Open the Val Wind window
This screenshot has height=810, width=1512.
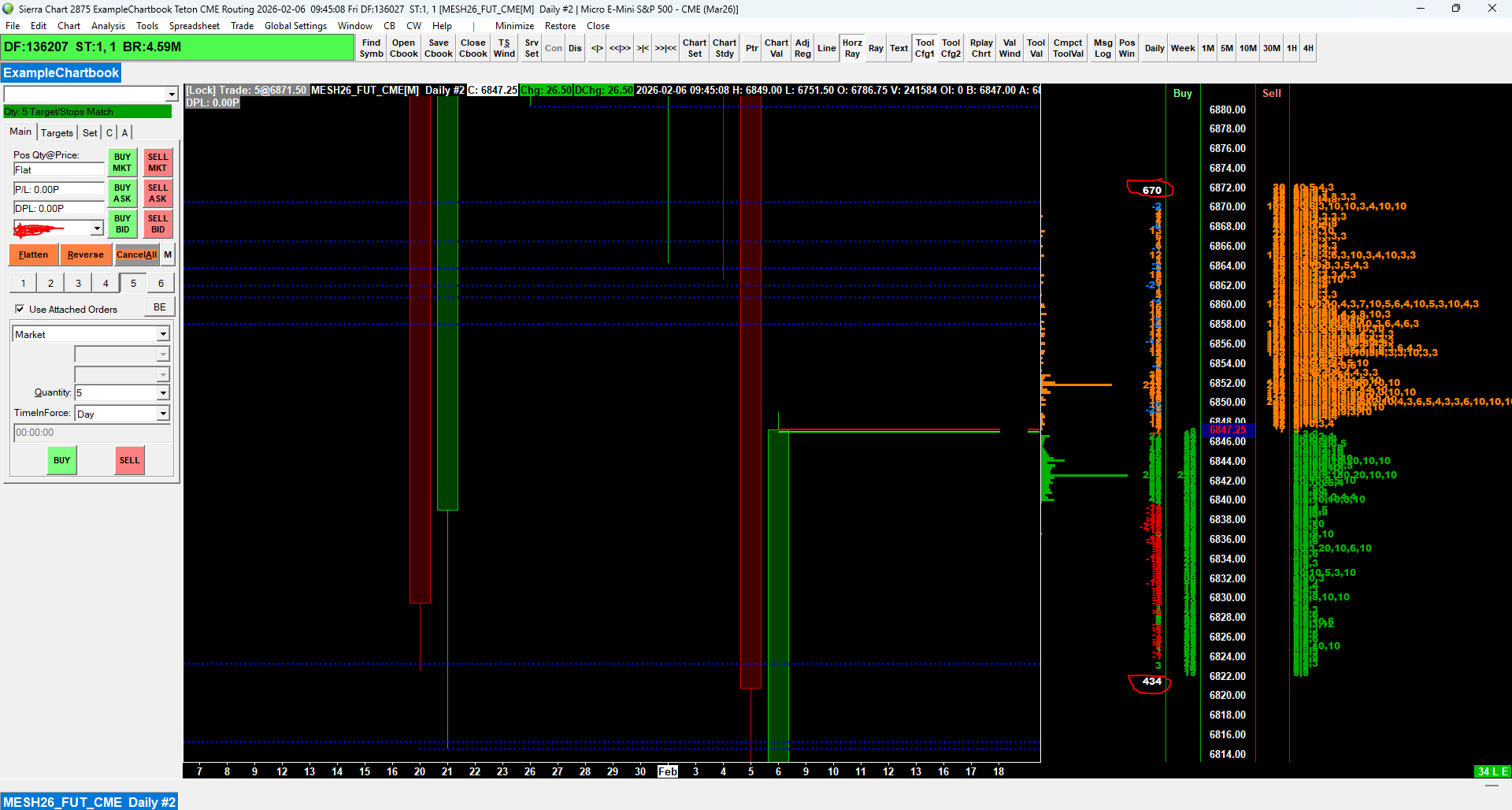click(1010, 48)
